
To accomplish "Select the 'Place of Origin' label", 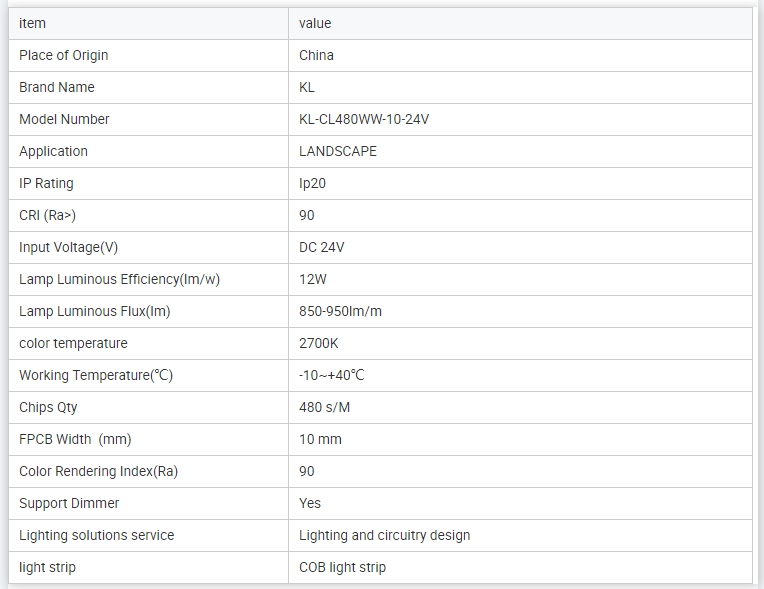I will (x=64, y=55).
